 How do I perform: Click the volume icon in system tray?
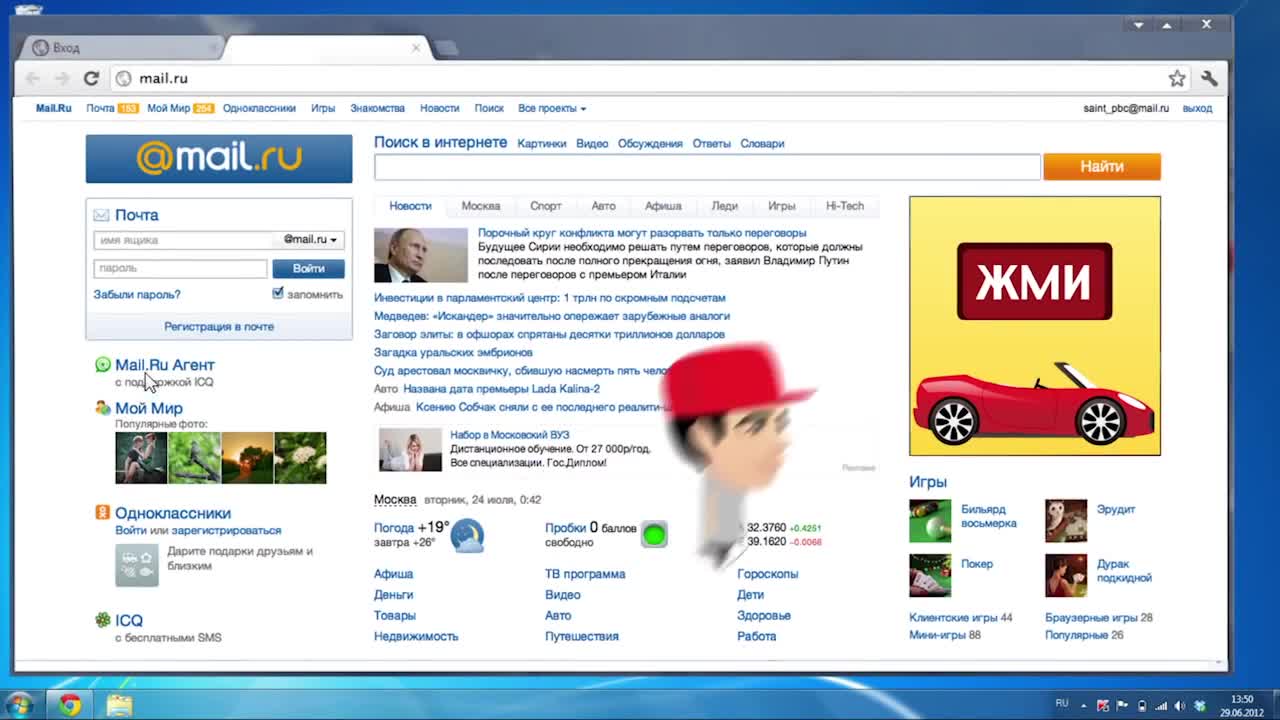(x=1180, y=706)
